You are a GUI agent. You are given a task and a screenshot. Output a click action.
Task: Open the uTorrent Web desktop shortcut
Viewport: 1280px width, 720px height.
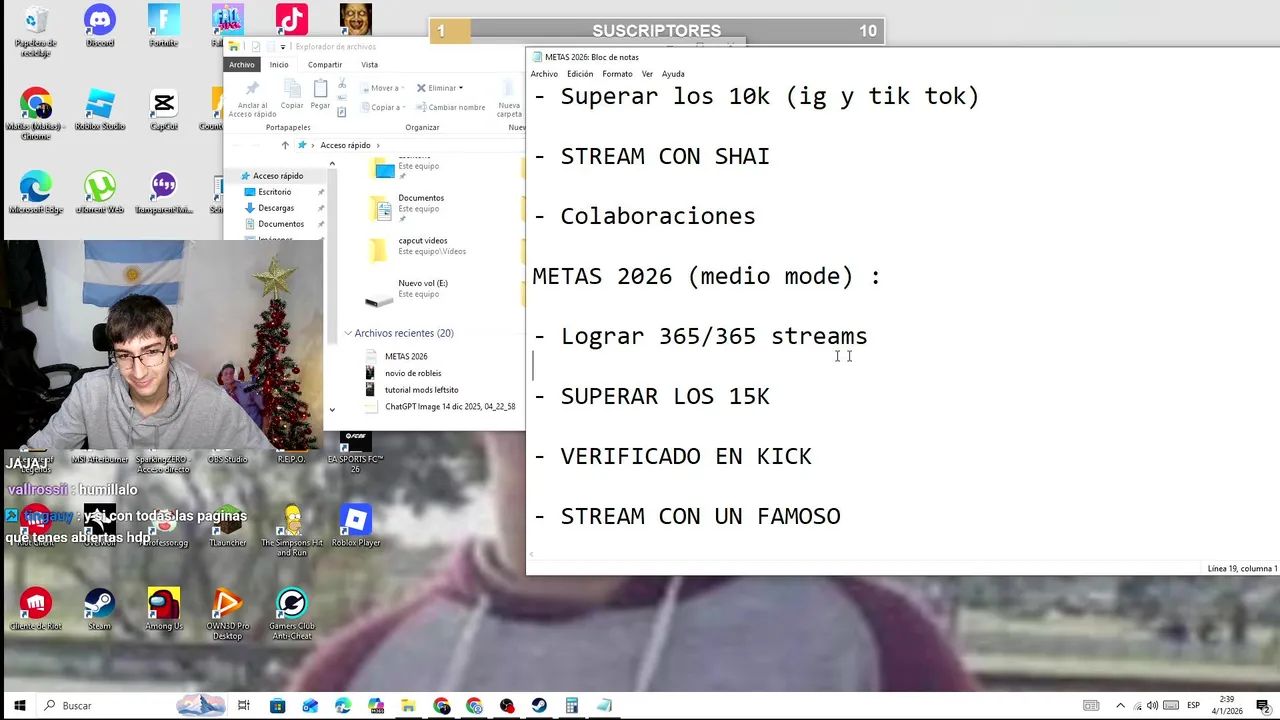(x=100, y=193)
